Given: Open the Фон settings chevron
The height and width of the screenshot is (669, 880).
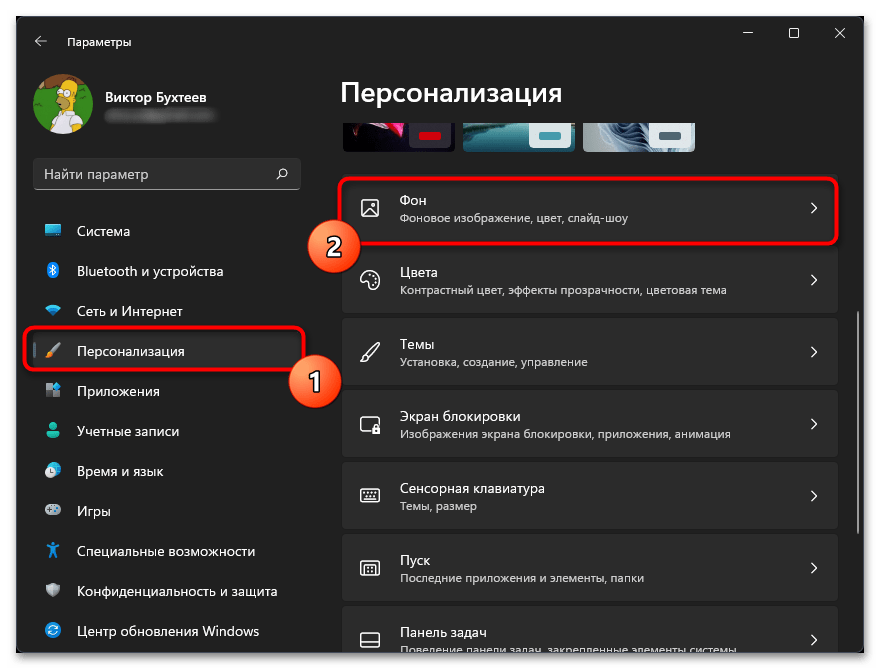Looking at the screenshot, I should (x=814, y=208).
